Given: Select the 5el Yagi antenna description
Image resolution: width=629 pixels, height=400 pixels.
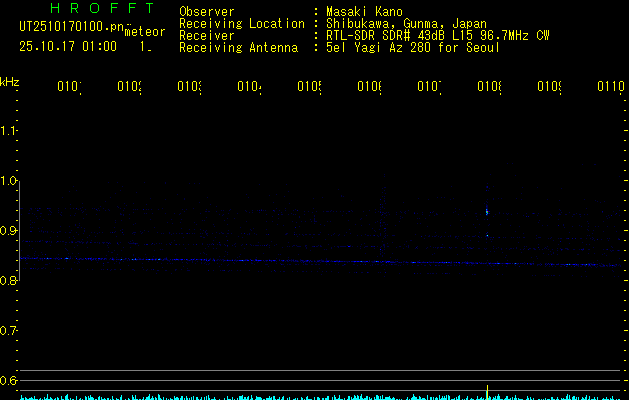Looking at the screenshot, I should click(413, 47).
